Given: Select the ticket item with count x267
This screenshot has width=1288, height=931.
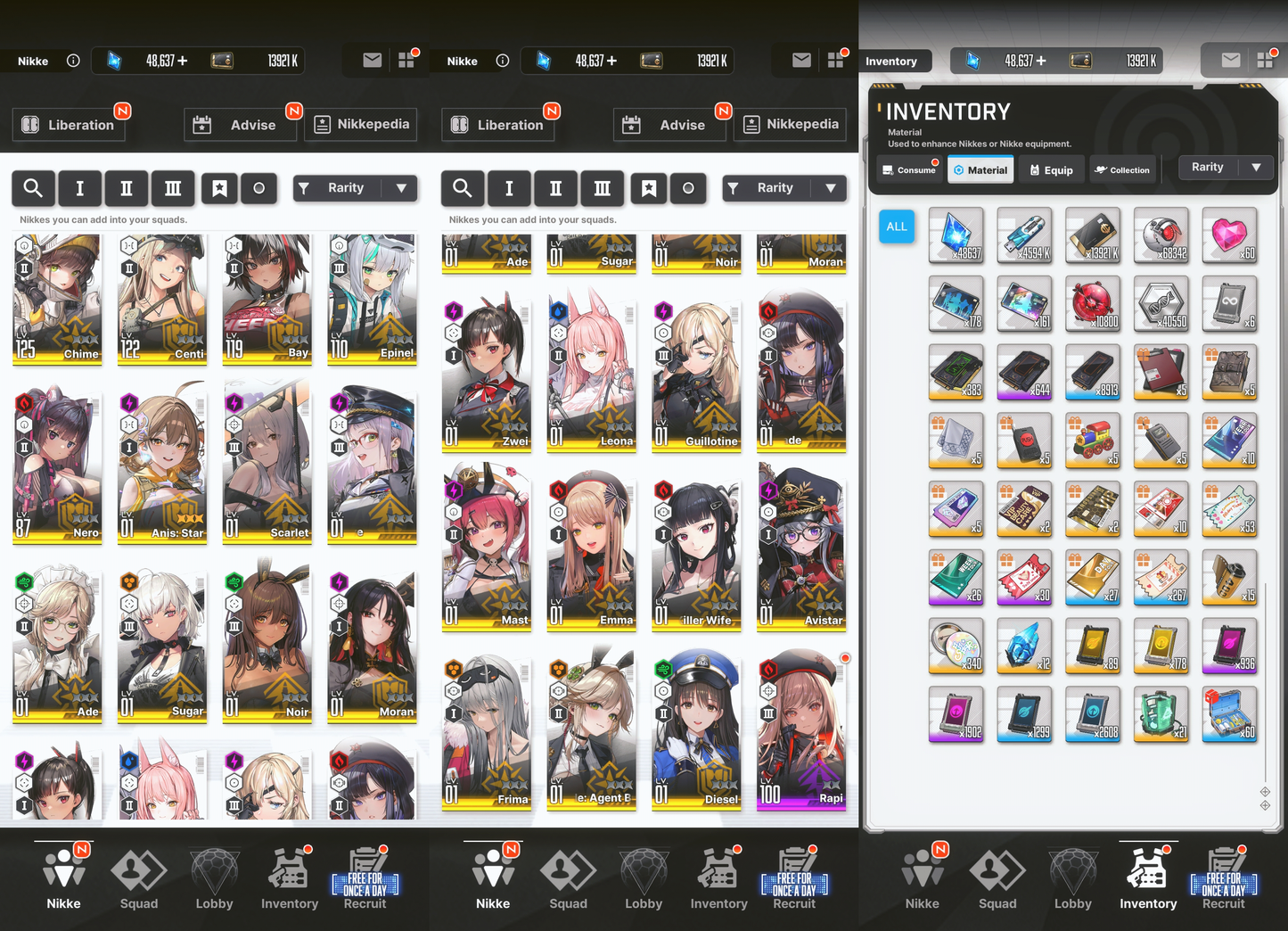Looking at the screenshot, I should pyautogui.click(x=1161, y=577).
